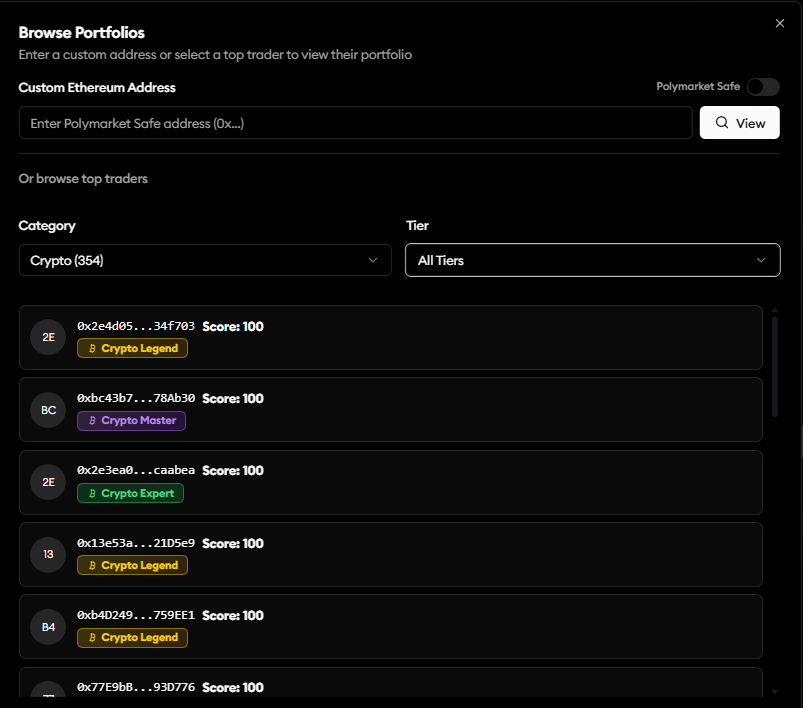Open the Category dropdown showing Crypto (354)
803x708 pixels.
tap(205, 260)
